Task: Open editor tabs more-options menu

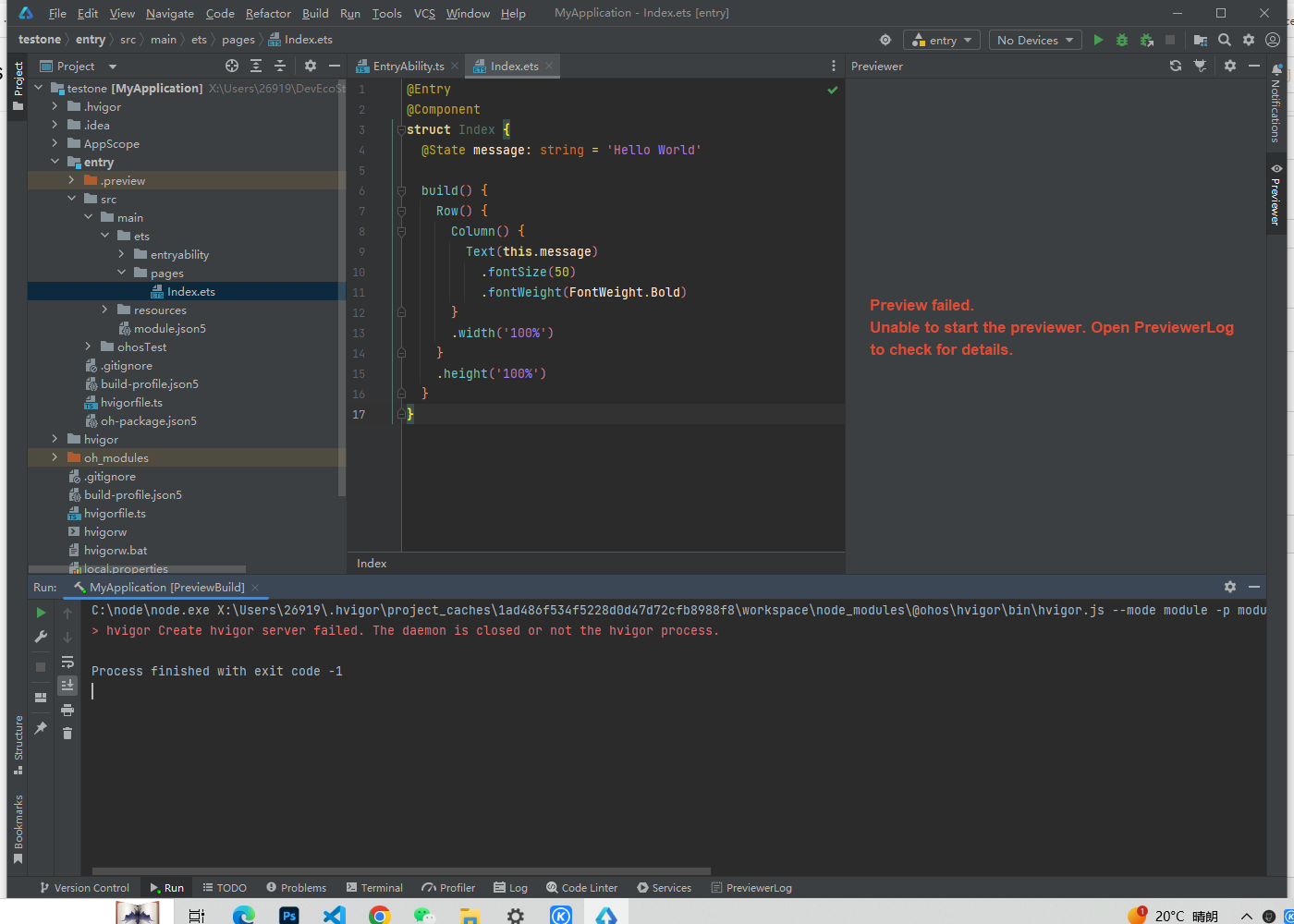Action: pos(834,66)
